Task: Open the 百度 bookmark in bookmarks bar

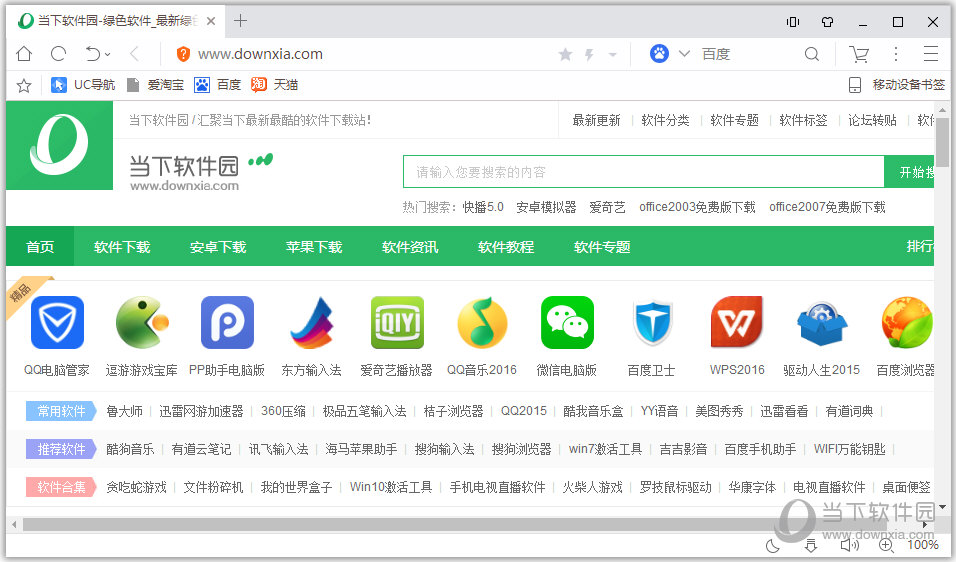Action: coord(218,85)
